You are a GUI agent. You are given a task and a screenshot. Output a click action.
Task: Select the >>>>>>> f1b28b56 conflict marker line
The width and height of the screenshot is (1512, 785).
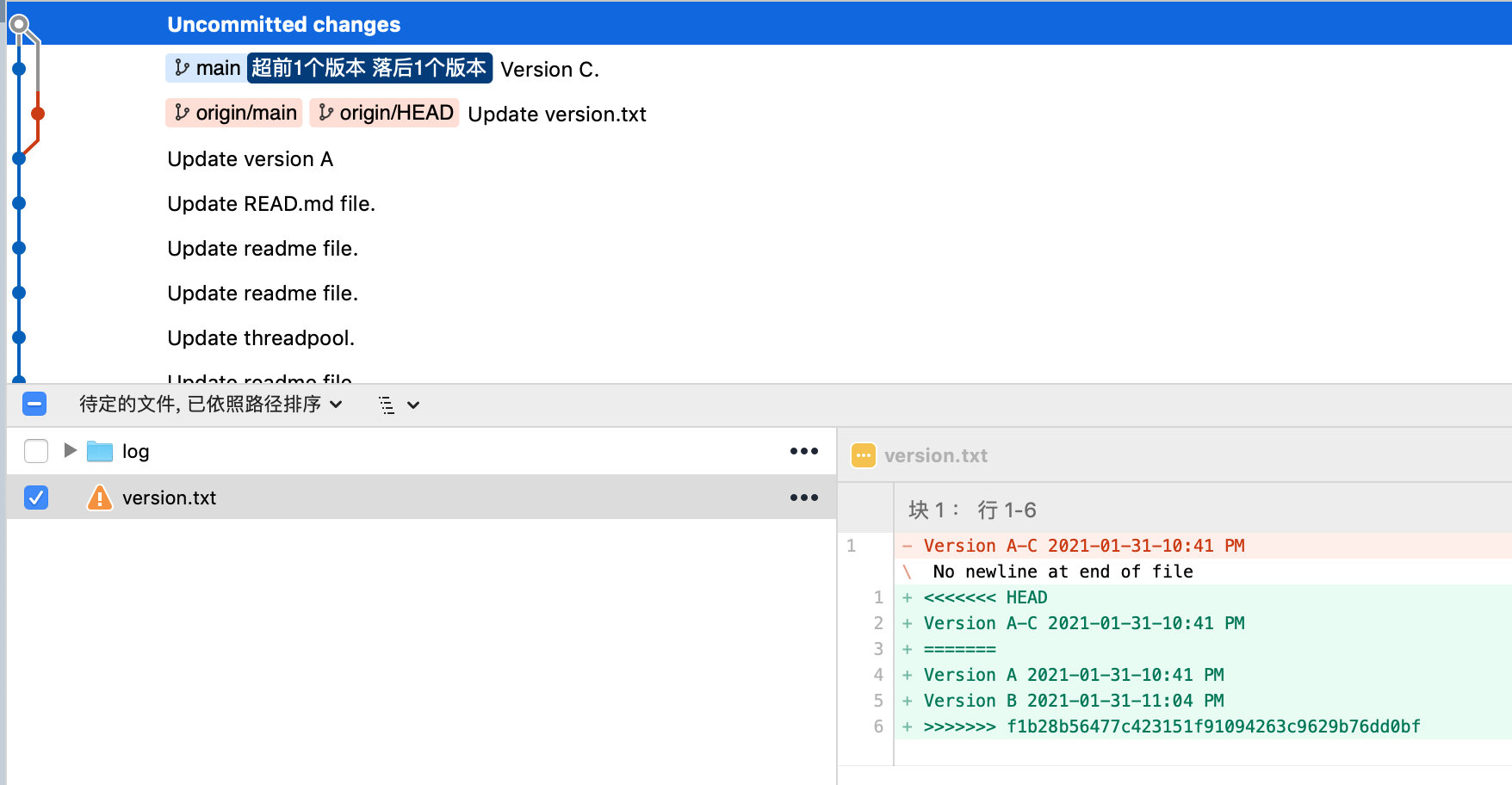coord(1203,726)
